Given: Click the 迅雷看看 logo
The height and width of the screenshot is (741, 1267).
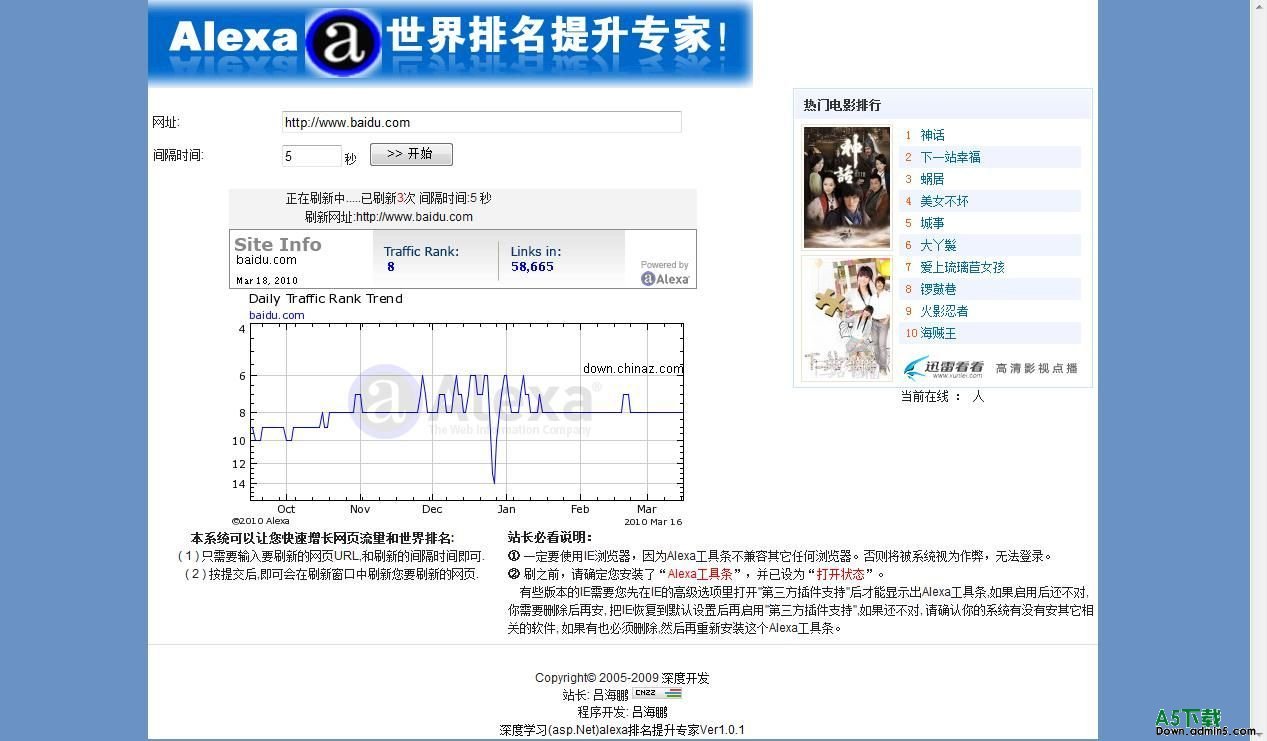Looking at the screenshot, I should tap(944, 368).
